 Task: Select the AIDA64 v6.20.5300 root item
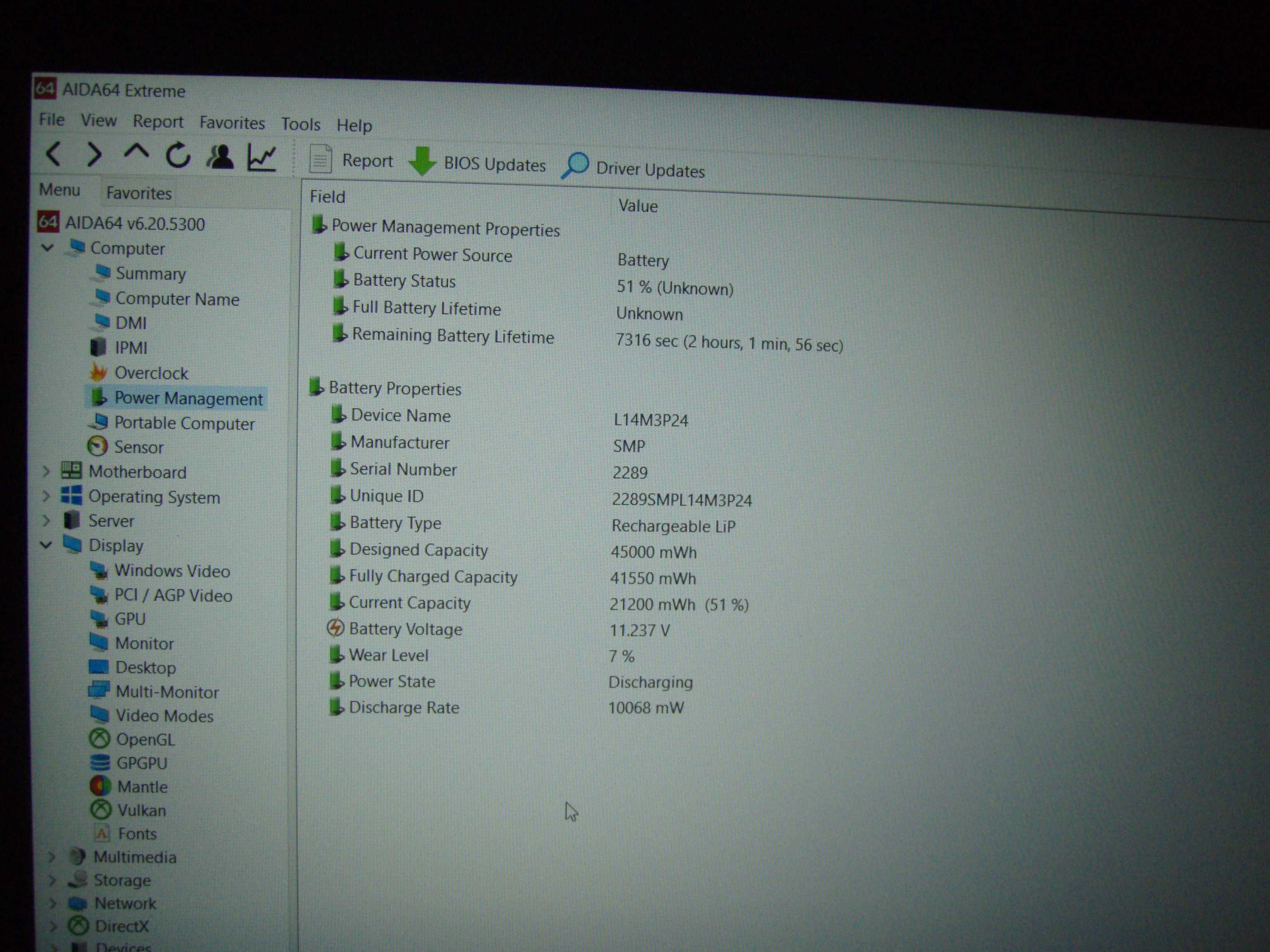coord(121,223)
